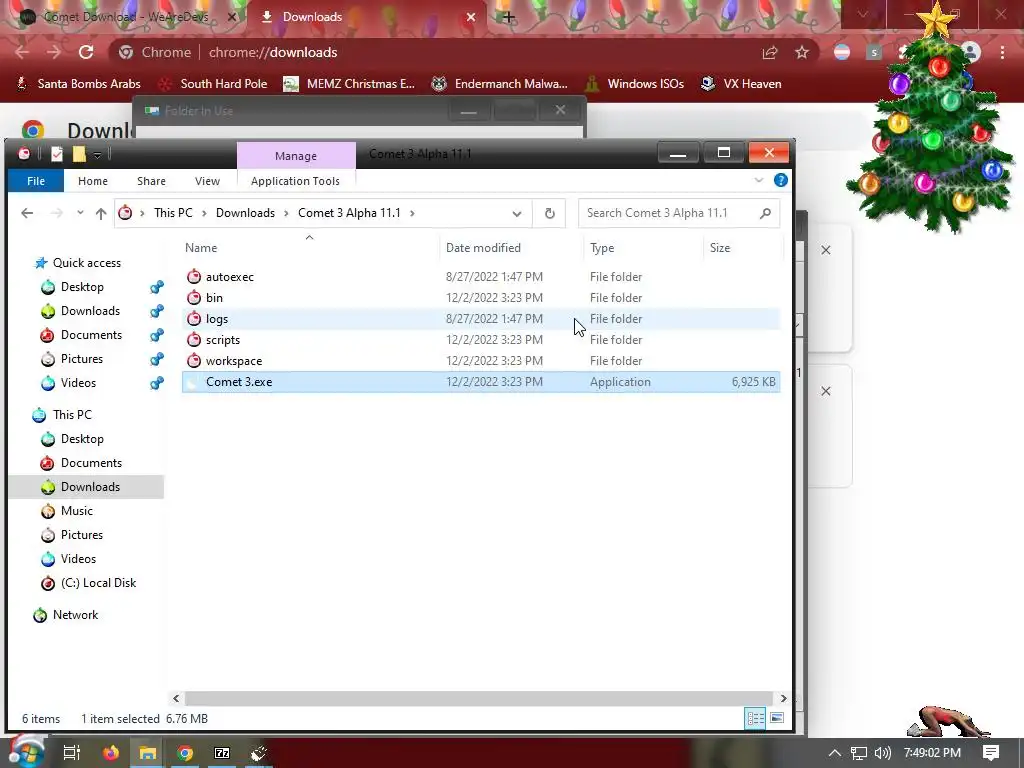The width and height of the screenshot is (1024, 768).
Task: Open Pictures under This PC
Action: [82, 535]
